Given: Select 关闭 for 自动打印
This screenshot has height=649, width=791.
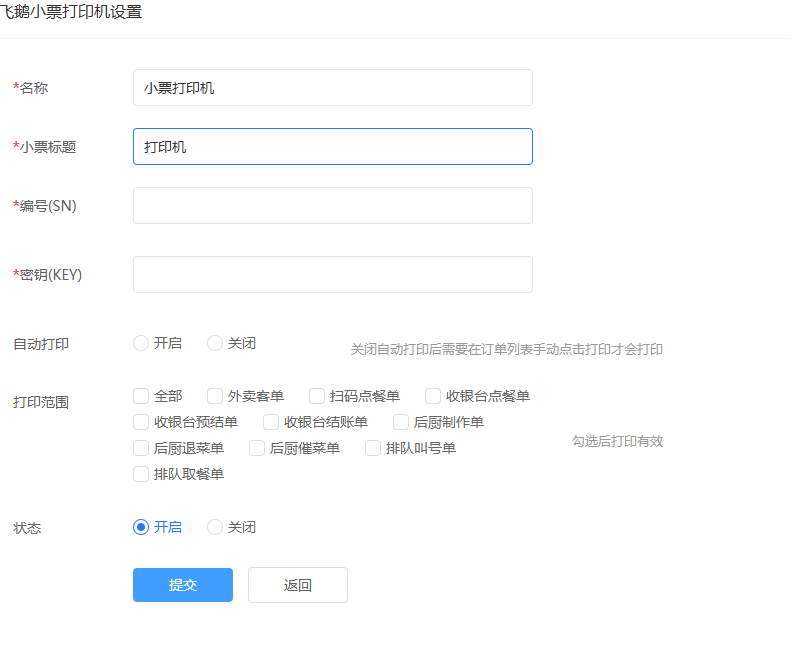Looking at the screenshot, I should (x=215, y=343).
